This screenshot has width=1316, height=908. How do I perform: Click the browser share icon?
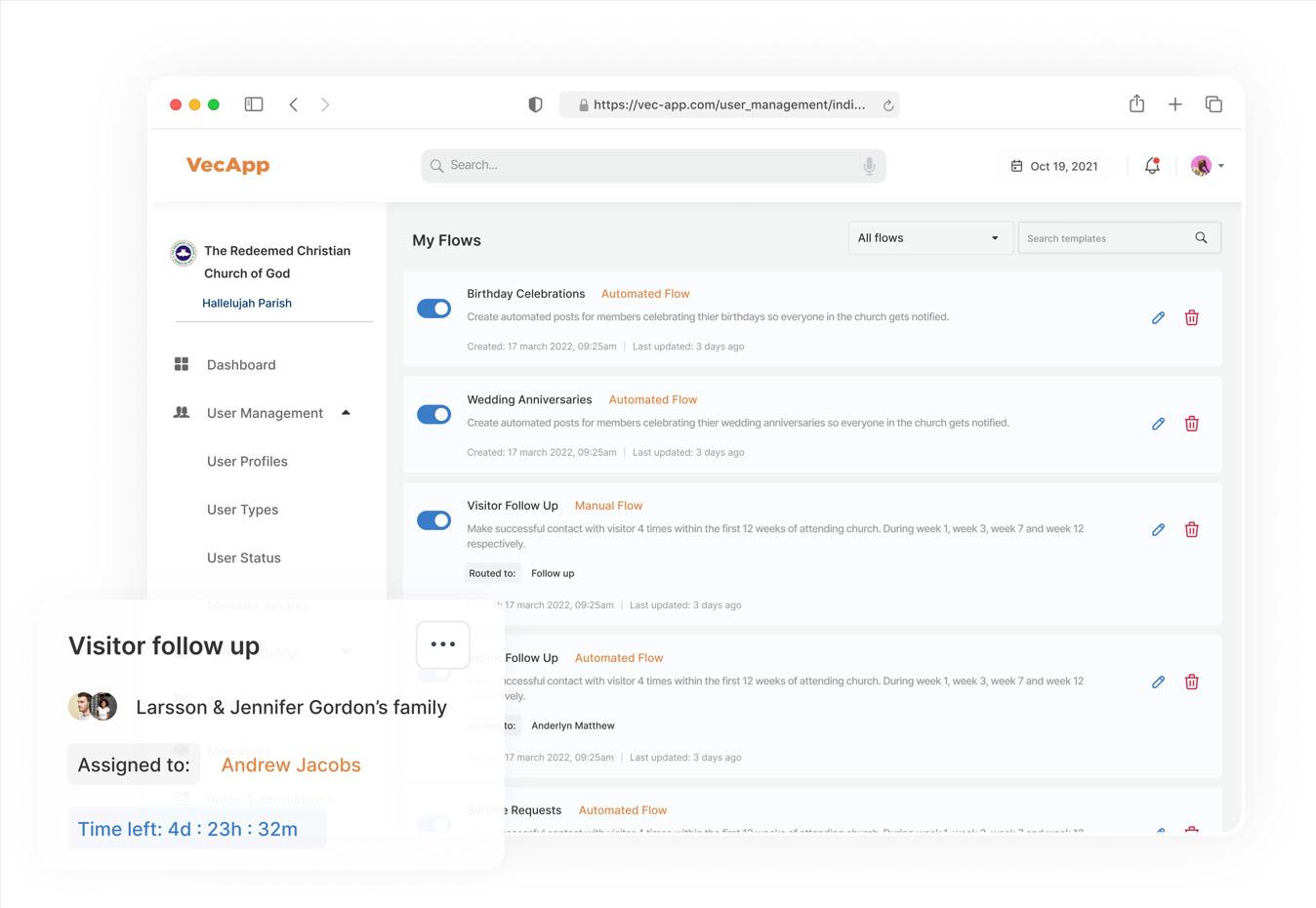pos(1136,104)
